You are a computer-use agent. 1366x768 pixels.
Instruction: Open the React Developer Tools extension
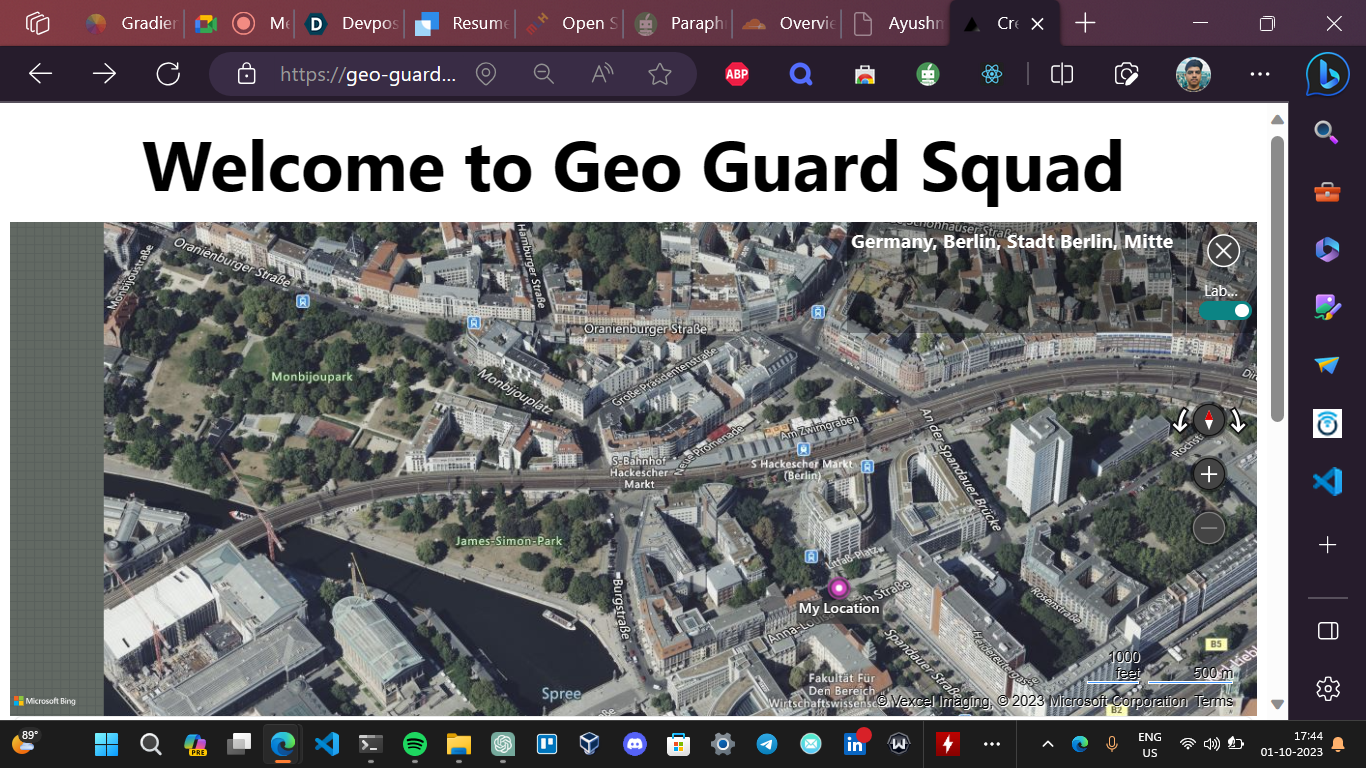point(992,74)
